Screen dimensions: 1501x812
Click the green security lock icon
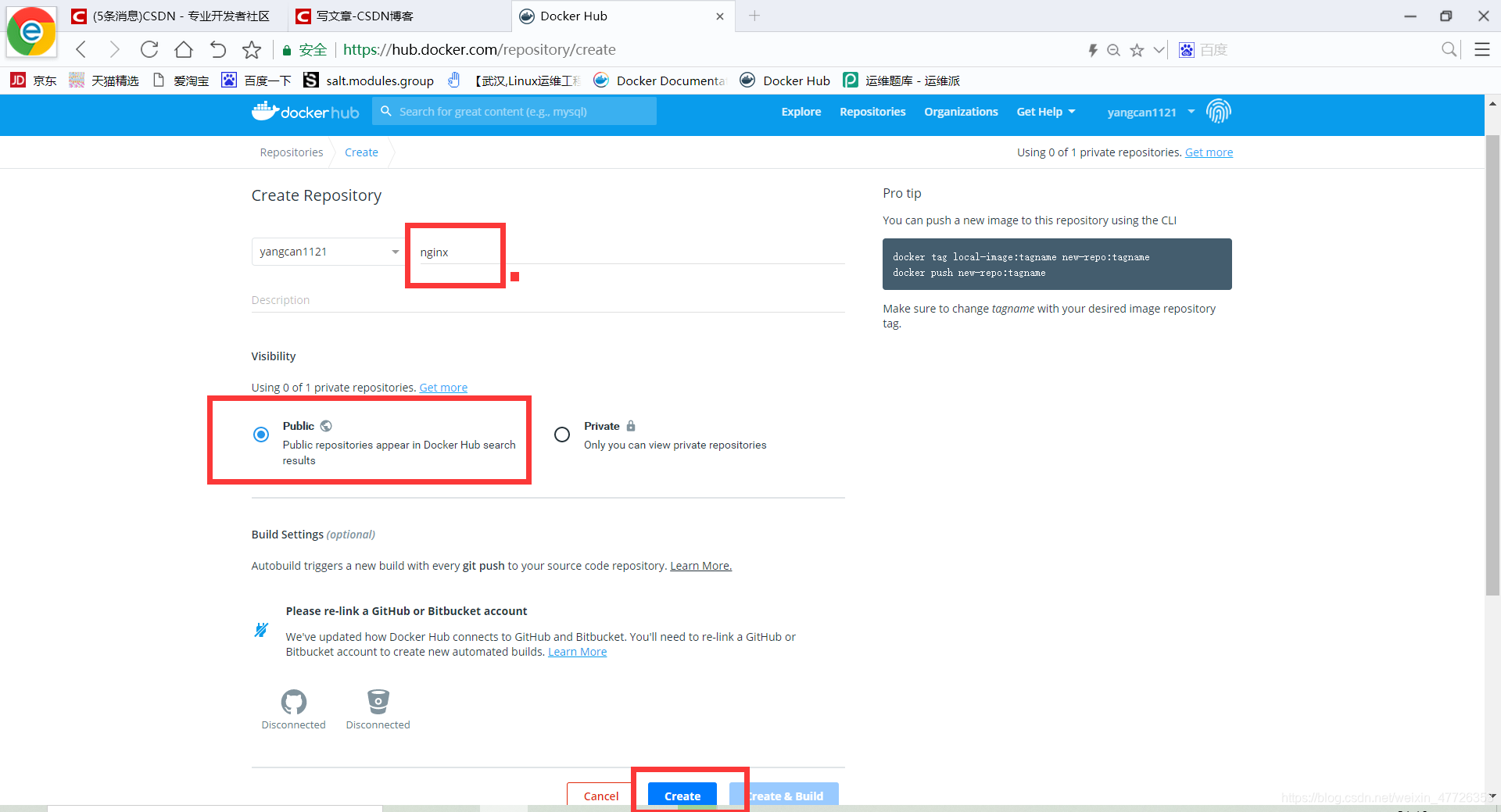(x=287, y=50)
